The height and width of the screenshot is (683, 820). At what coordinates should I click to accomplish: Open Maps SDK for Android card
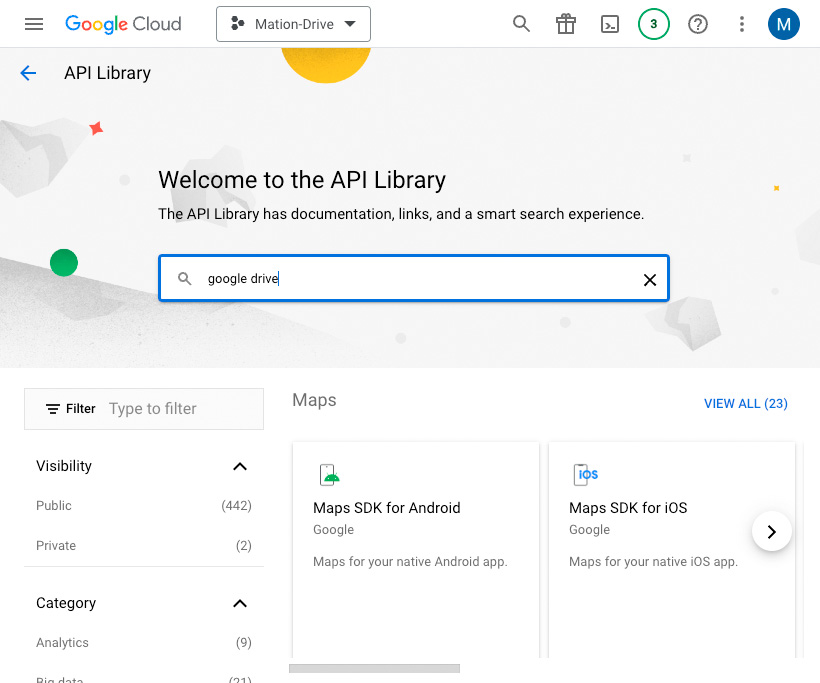(x=416, y=550)
